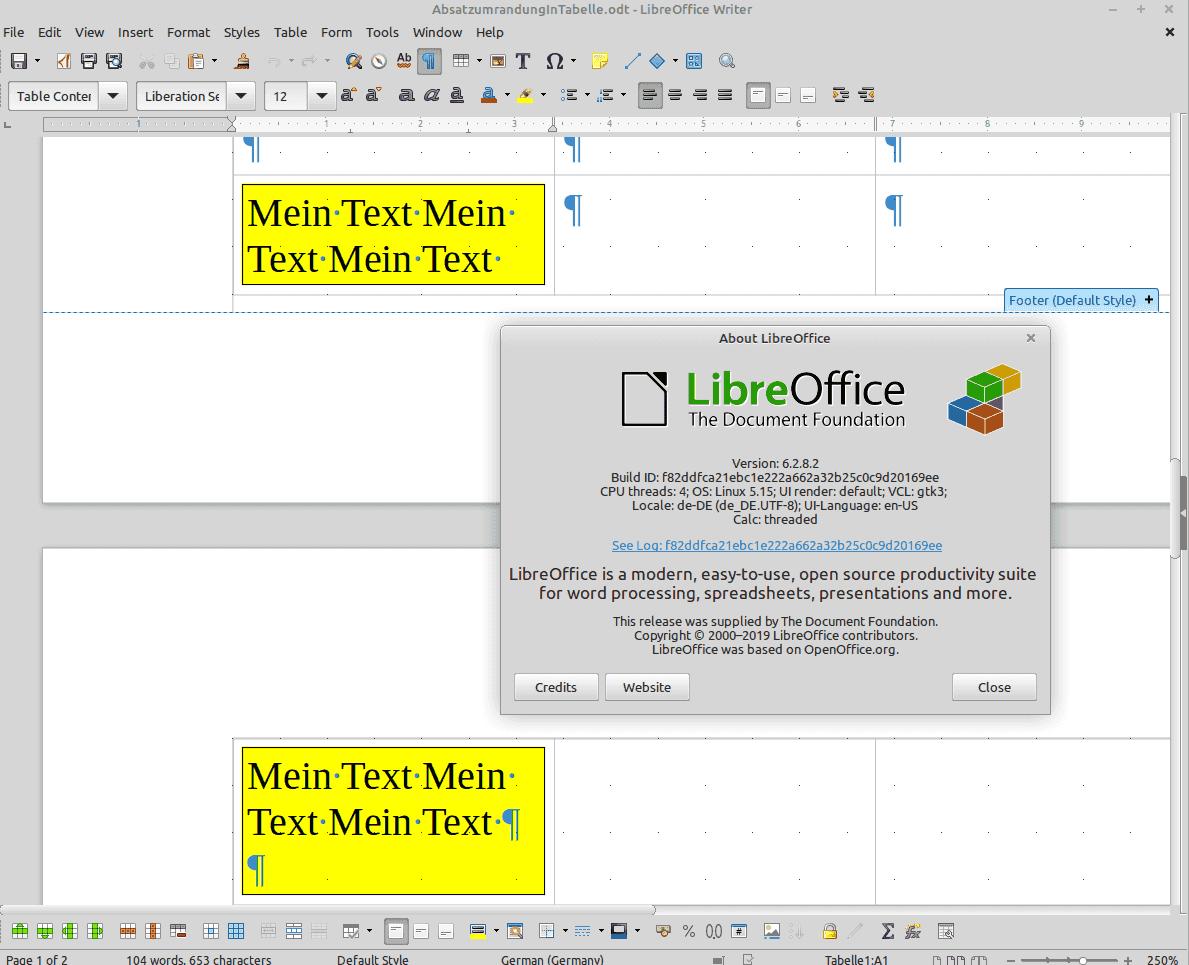This screenshot has height=965, width=1189.
Task: Click Close button in About LibreOffice
Action: 994,688
